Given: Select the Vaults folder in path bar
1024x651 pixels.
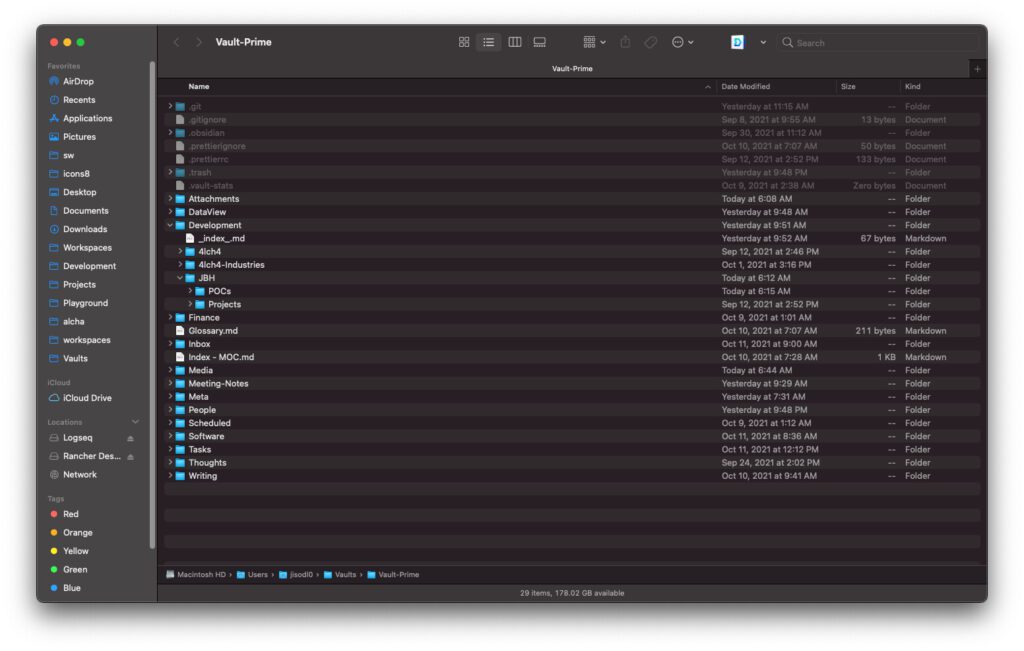Looking at the screenshot, I should click(345, 575).
